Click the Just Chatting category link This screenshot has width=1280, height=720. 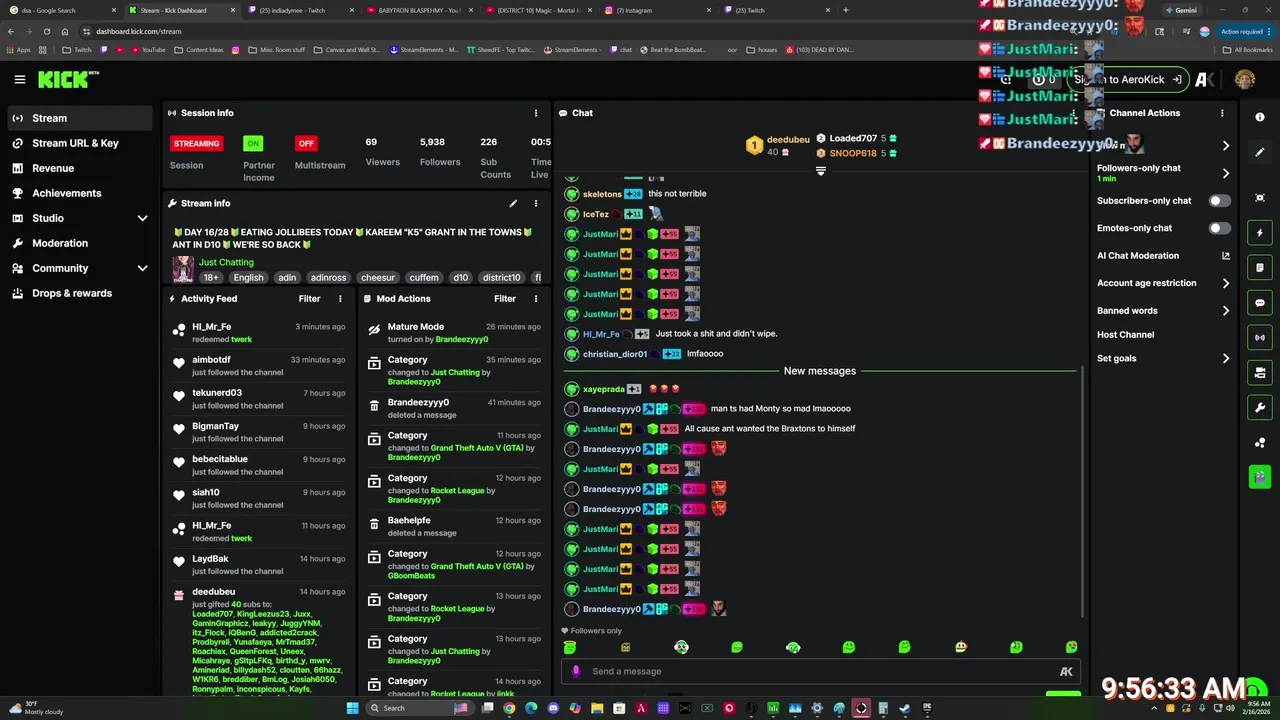[226, 262]
